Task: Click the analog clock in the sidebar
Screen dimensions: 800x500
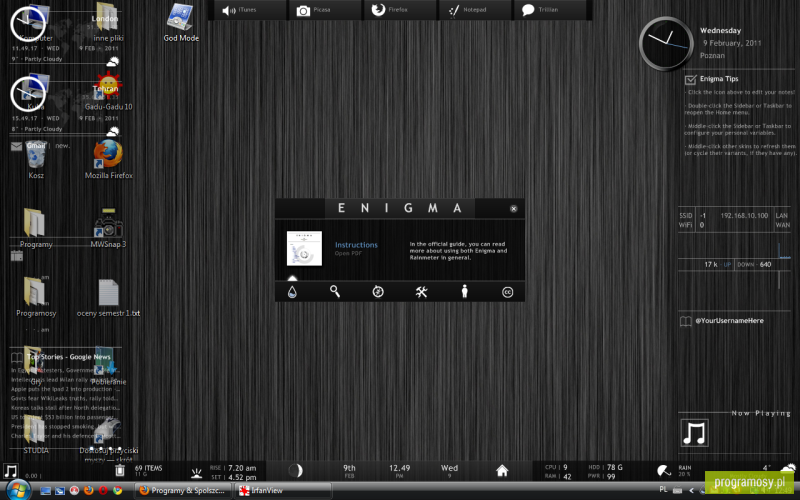Action: click(666, 43)
